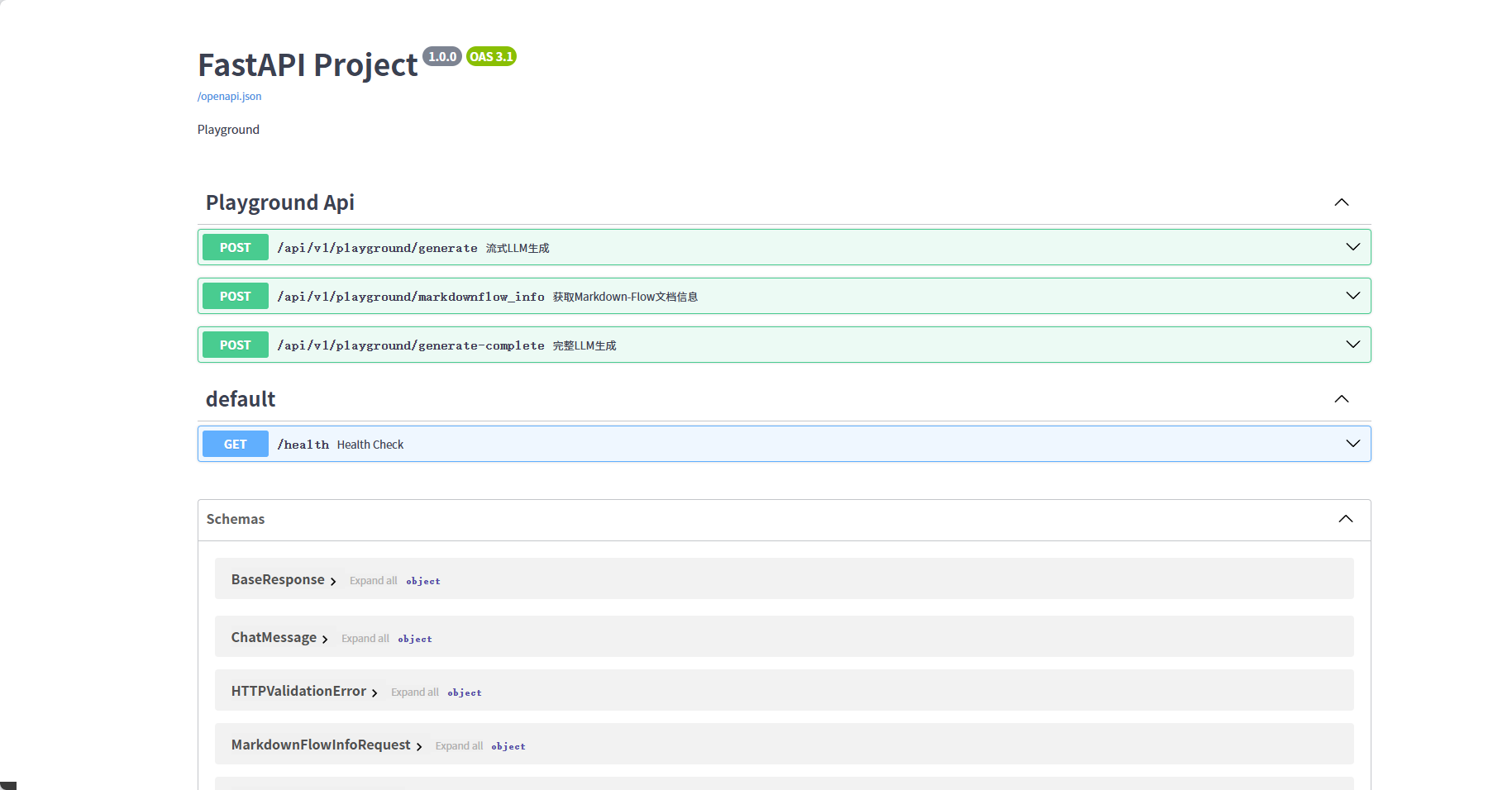The height and width of the screenshot is (790, 1512).
Task: Click the MarkdownFlowInfoRequest schema name
Action: pos(321,745)
